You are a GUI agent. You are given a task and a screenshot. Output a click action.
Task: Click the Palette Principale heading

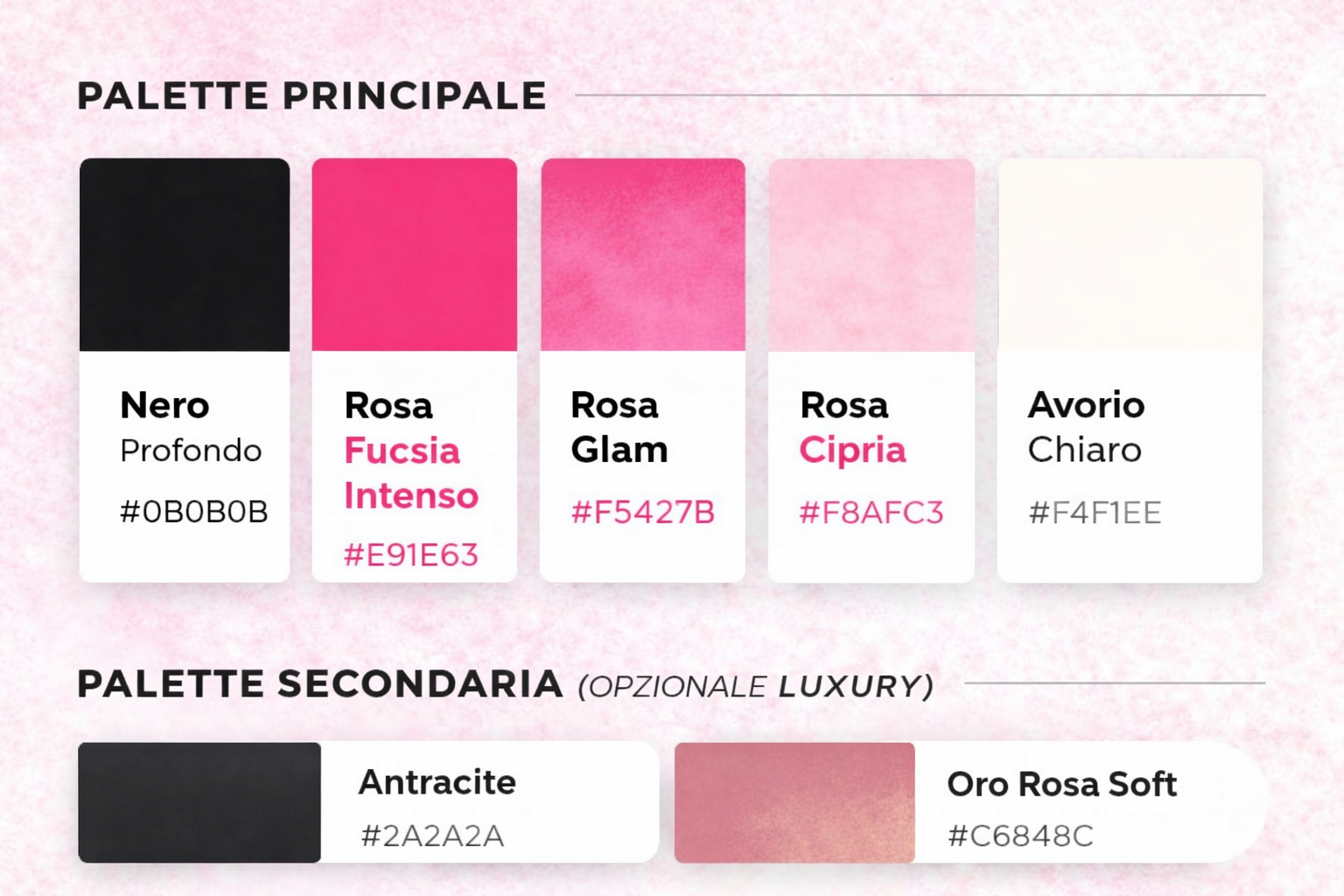point(311,95)
